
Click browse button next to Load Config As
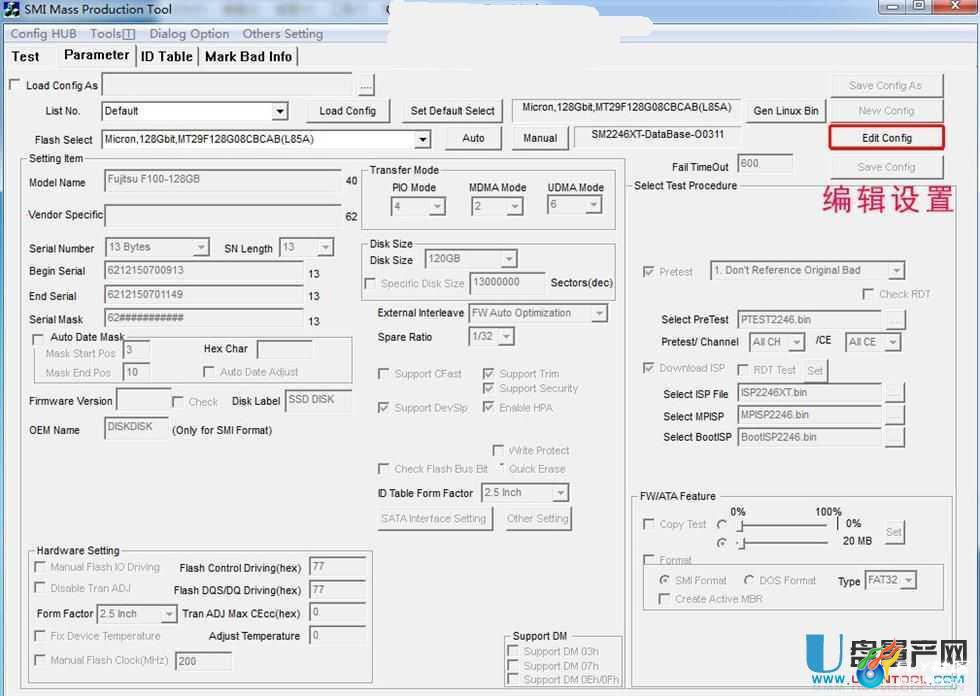[366, 86]
